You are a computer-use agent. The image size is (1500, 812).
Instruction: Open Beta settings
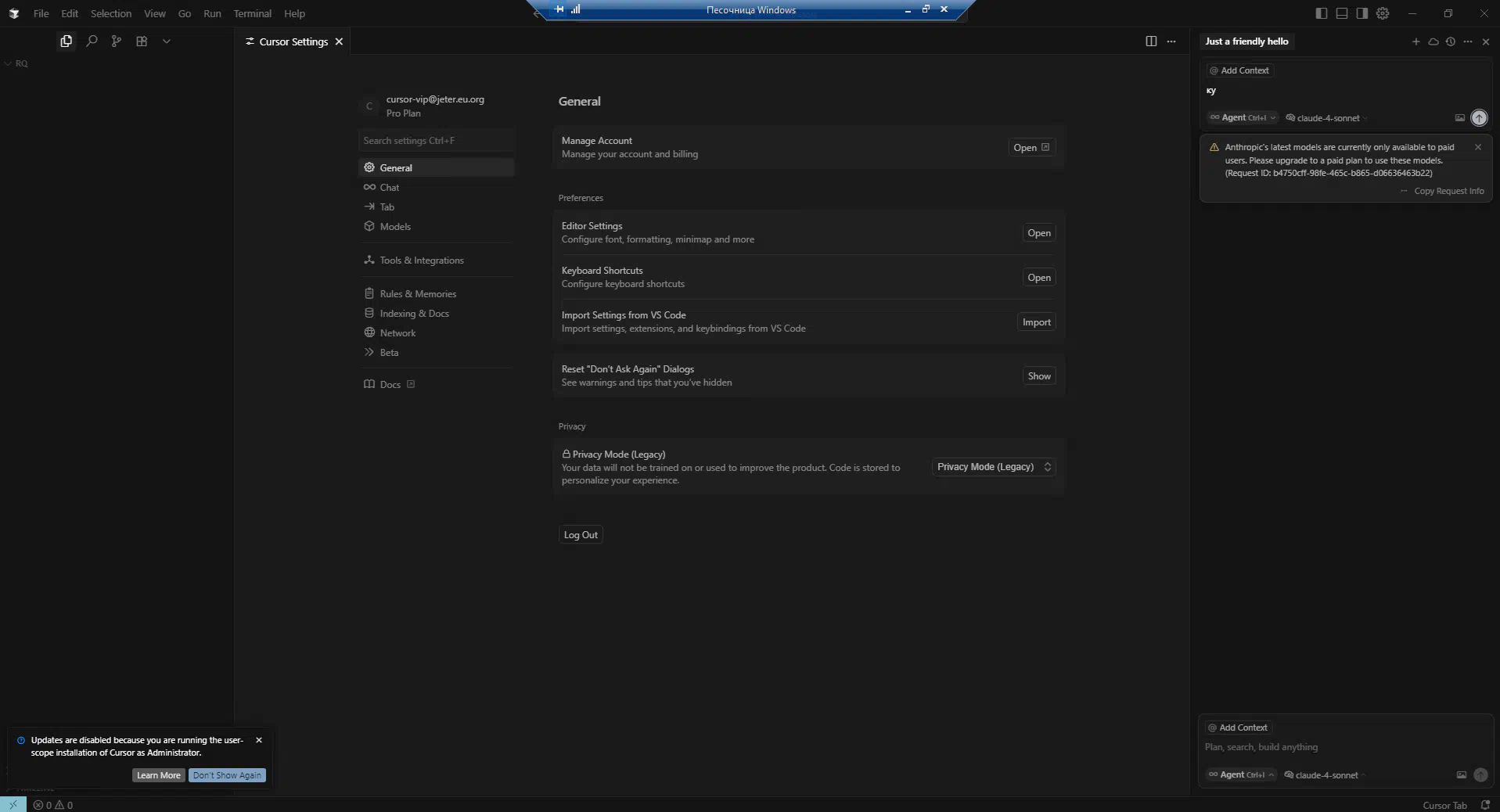[436, 353]
